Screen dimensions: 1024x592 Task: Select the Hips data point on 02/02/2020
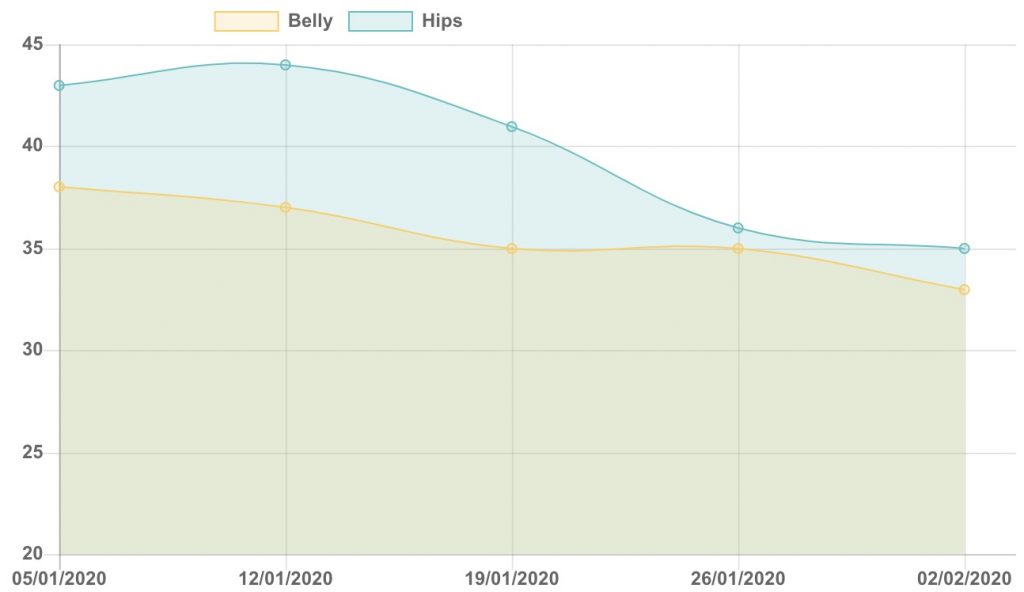point(965,248)
